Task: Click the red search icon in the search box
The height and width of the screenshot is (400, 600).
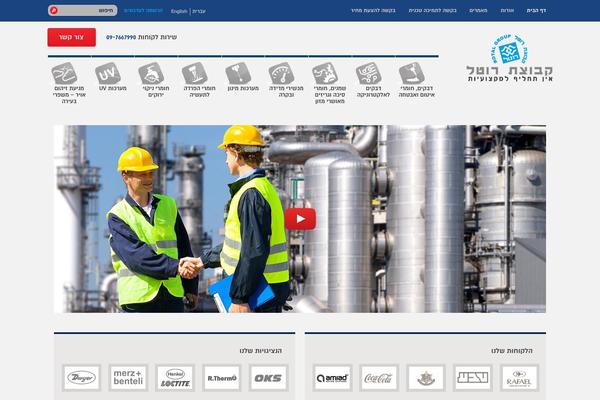Action: [54, 10]
